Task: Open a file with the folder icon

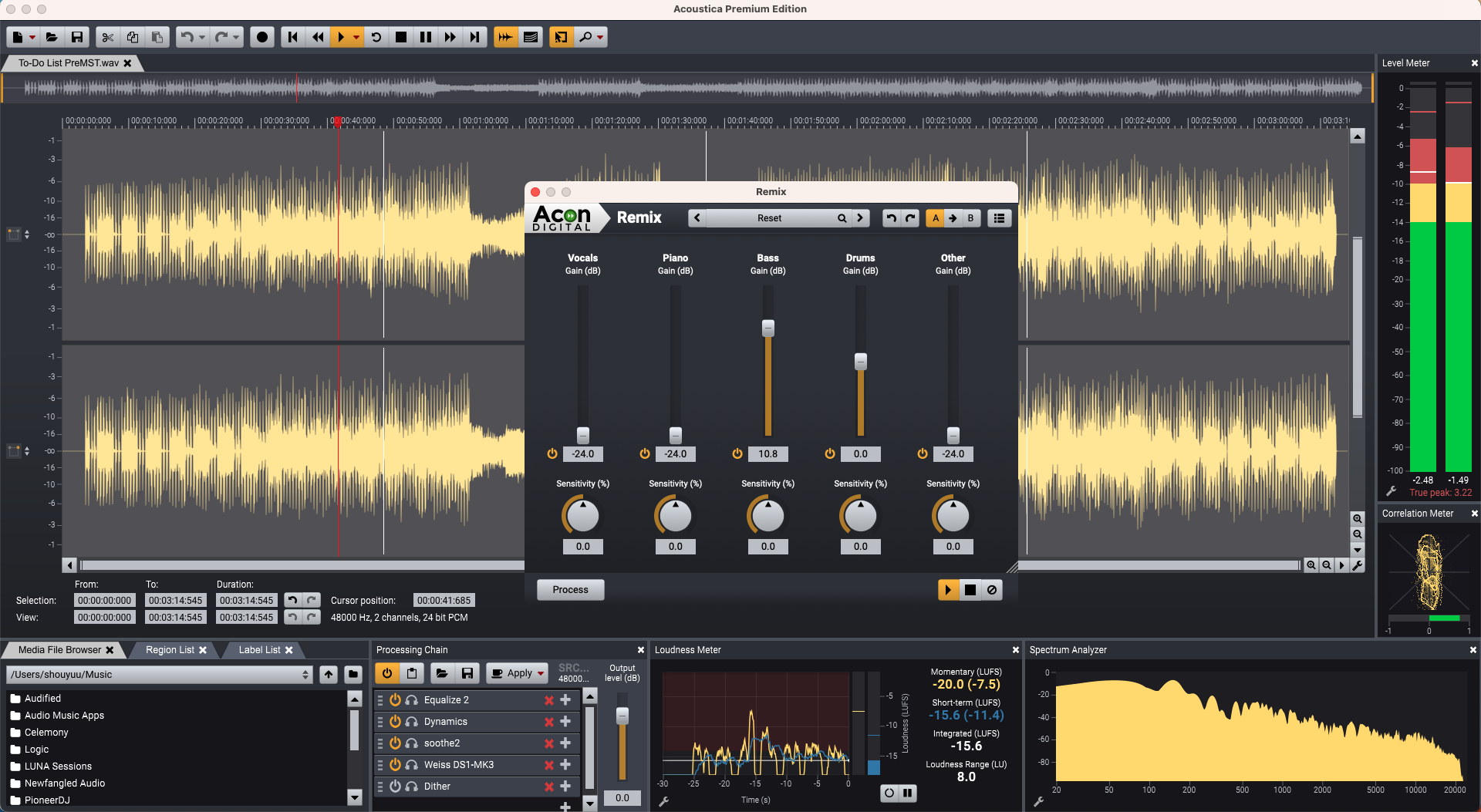Action: [x=52, y=37]
